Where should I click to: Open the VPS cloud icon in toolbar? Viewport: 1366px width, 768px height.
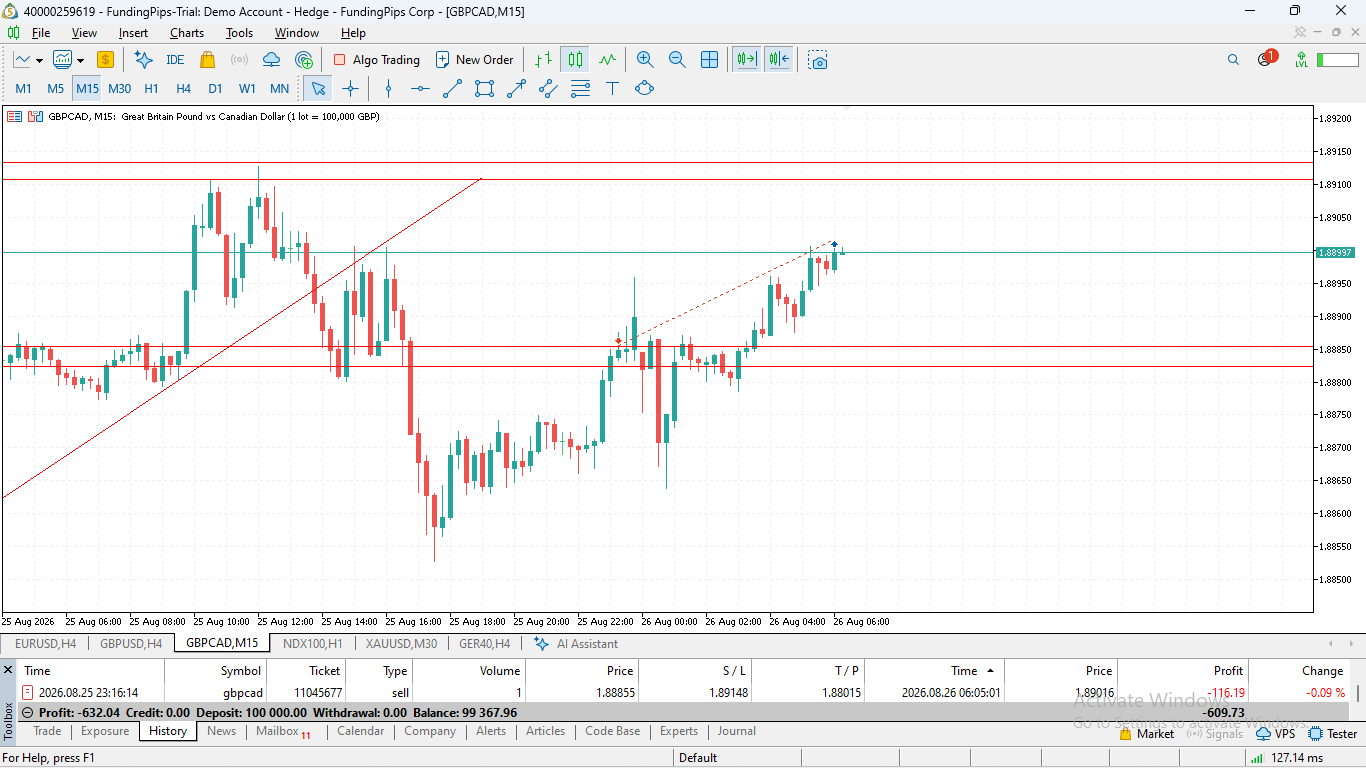tap(271, 60)
